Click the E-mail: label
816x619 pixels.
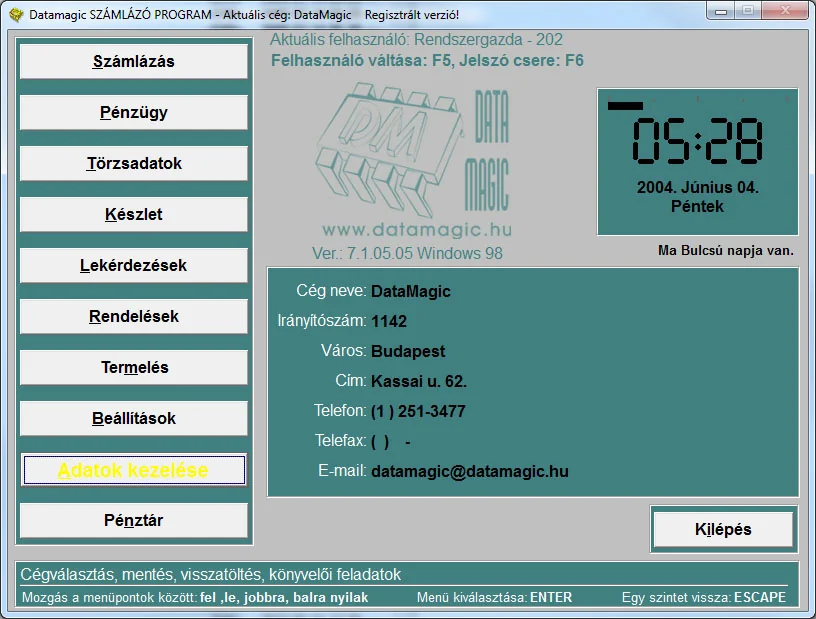point(342,471)
